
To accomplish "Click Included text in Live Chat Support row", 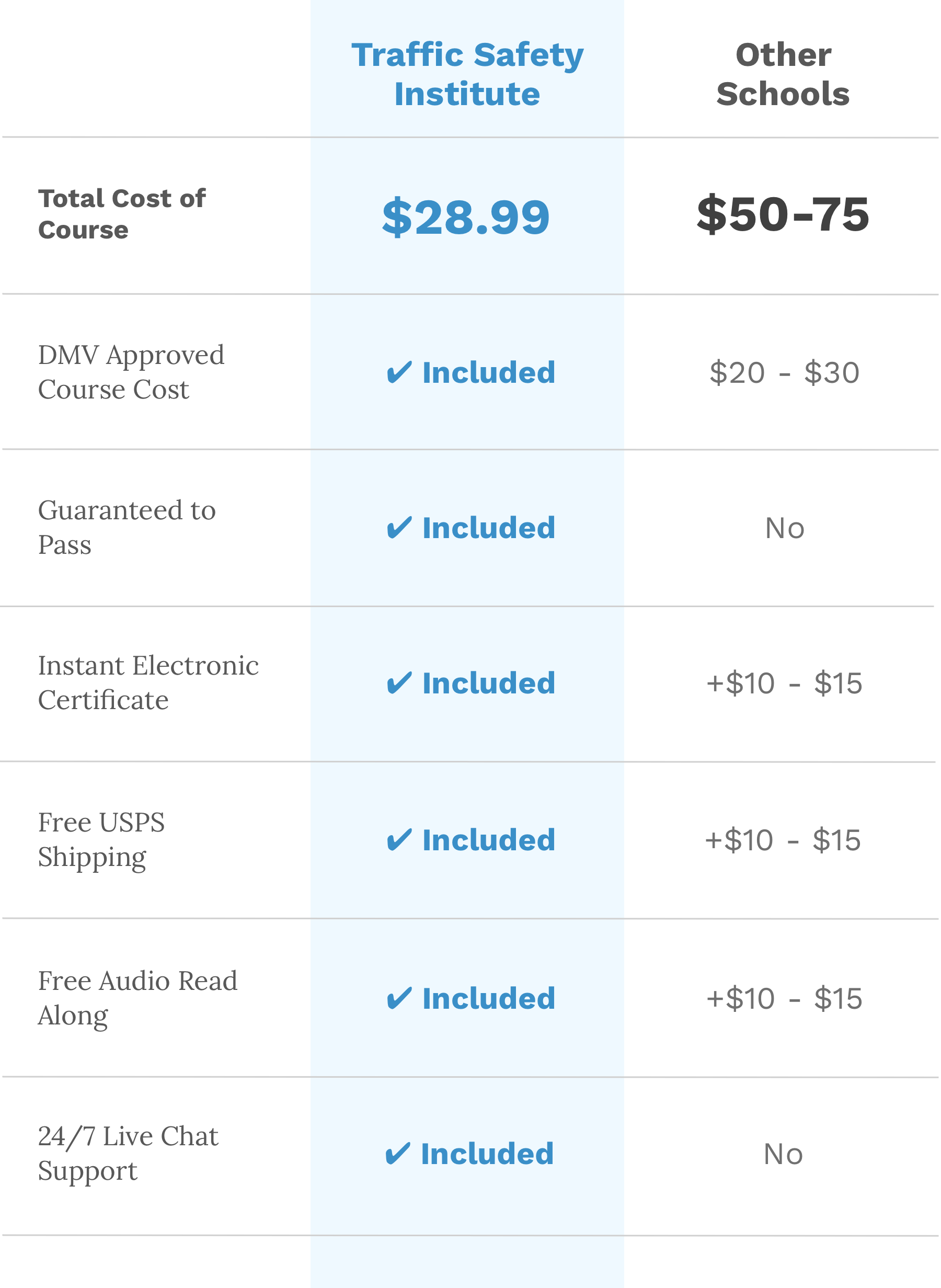I will [488, 1155].
